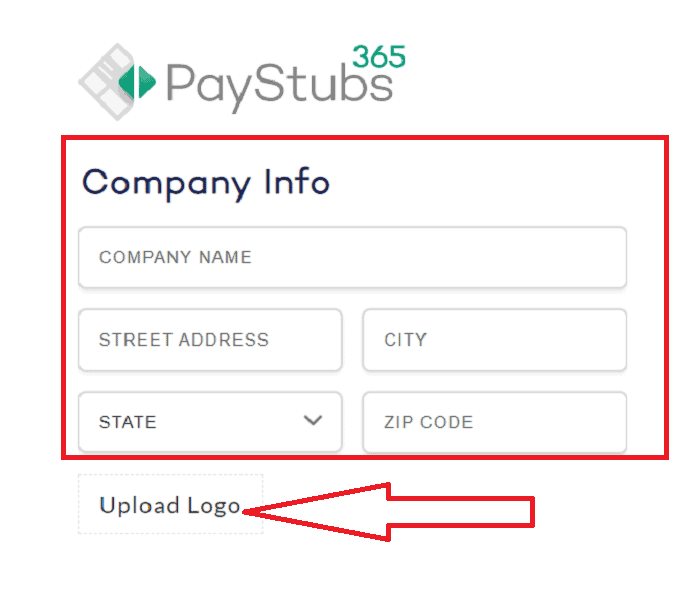Focus the COMPANY NAME input field

tap(352, 257)
